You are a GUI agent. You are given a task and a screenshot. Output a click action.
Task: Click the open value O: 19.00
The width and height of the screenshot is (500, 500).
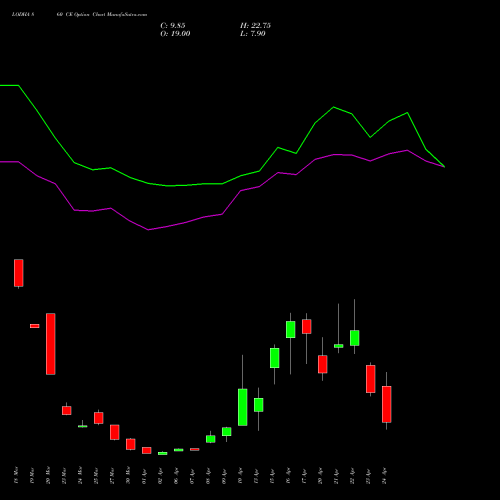175,34
